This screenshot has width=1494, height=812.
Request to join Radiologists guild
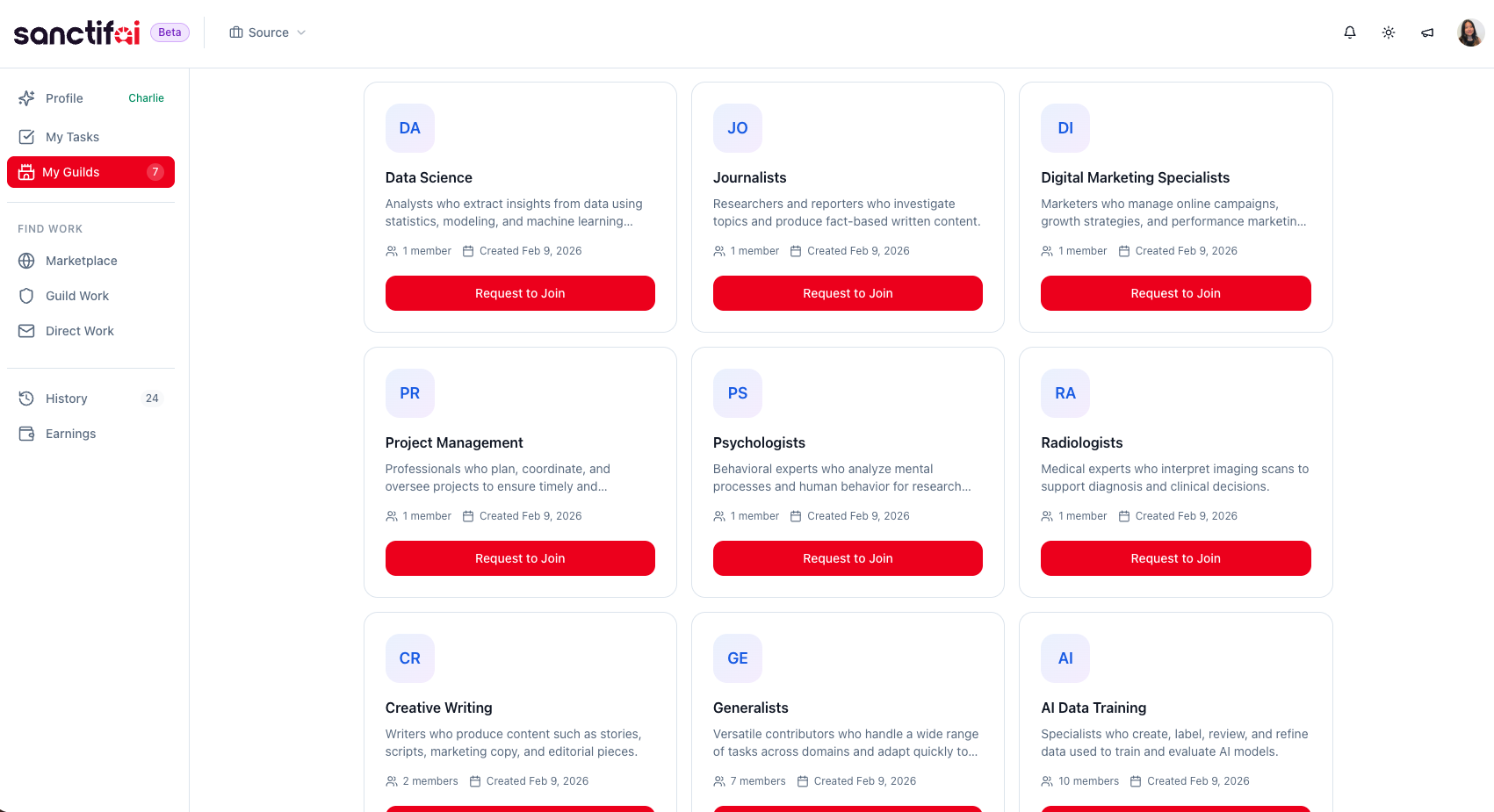1175,558
